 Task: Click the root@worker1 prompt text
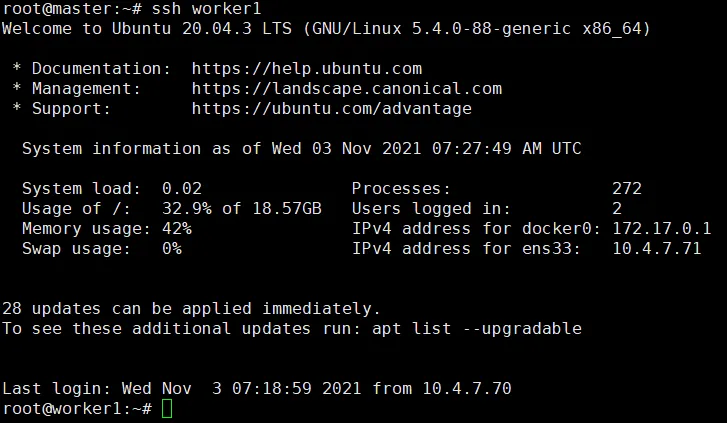tap(77, 409)
